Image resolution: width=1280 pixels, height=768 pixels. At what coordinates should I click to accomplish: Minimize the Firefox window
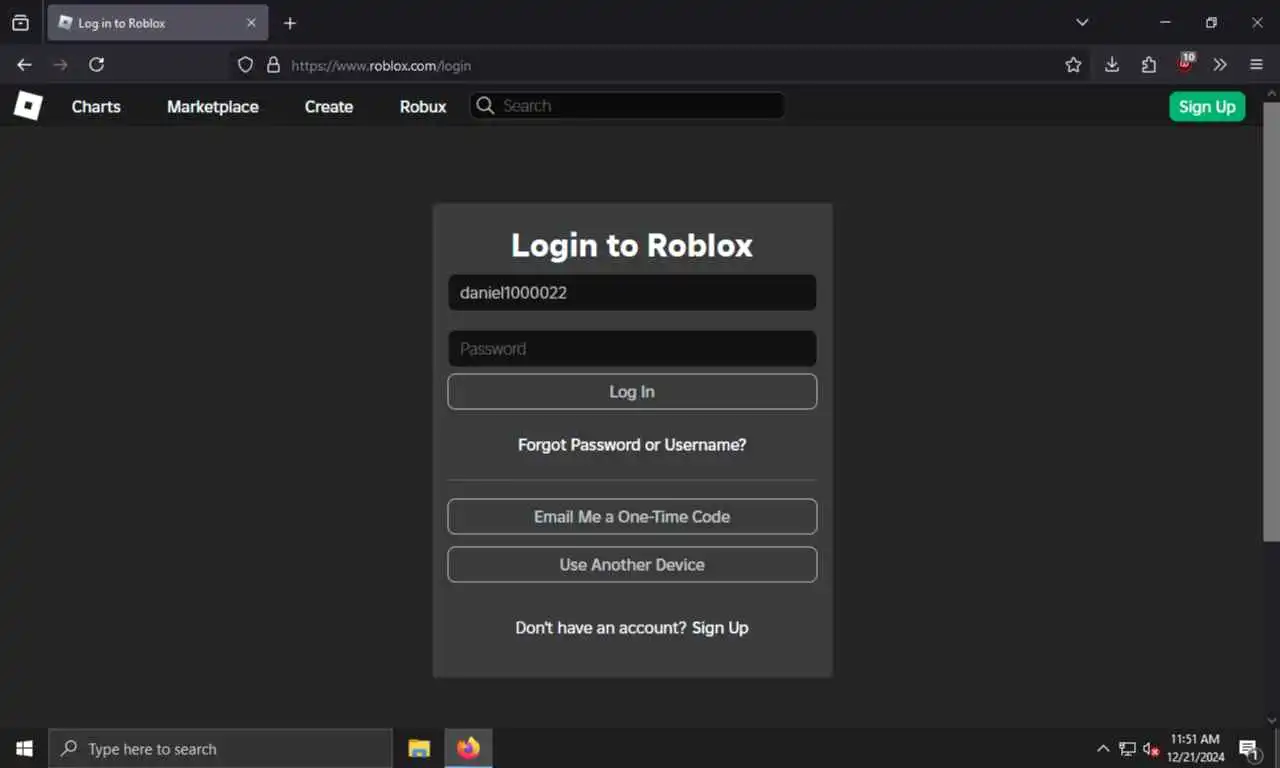[x=1165, y=23]
